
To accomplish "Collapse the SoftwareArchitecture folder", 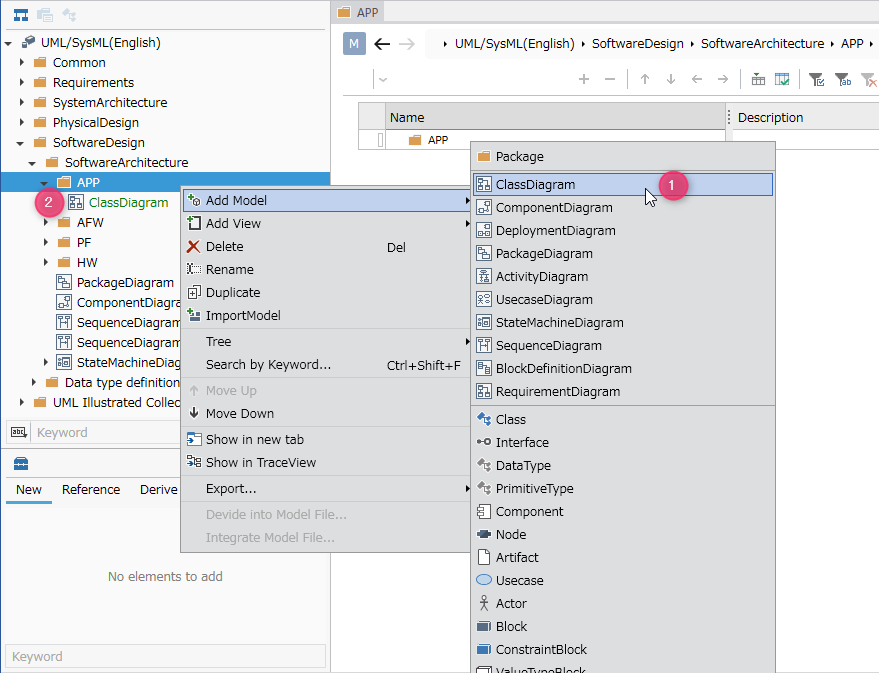I will [32, 163].
